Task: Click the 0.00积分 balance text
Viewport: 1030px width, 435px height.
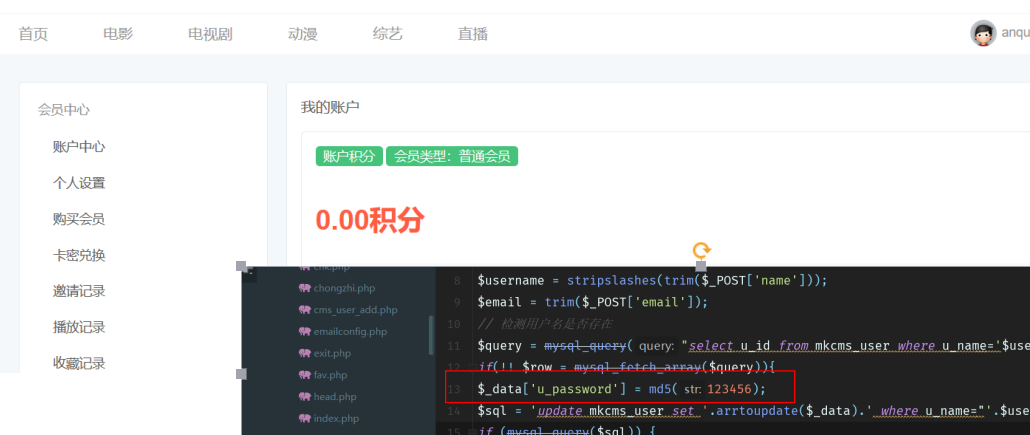Action: pyautogui.click(x=370, y=220)
